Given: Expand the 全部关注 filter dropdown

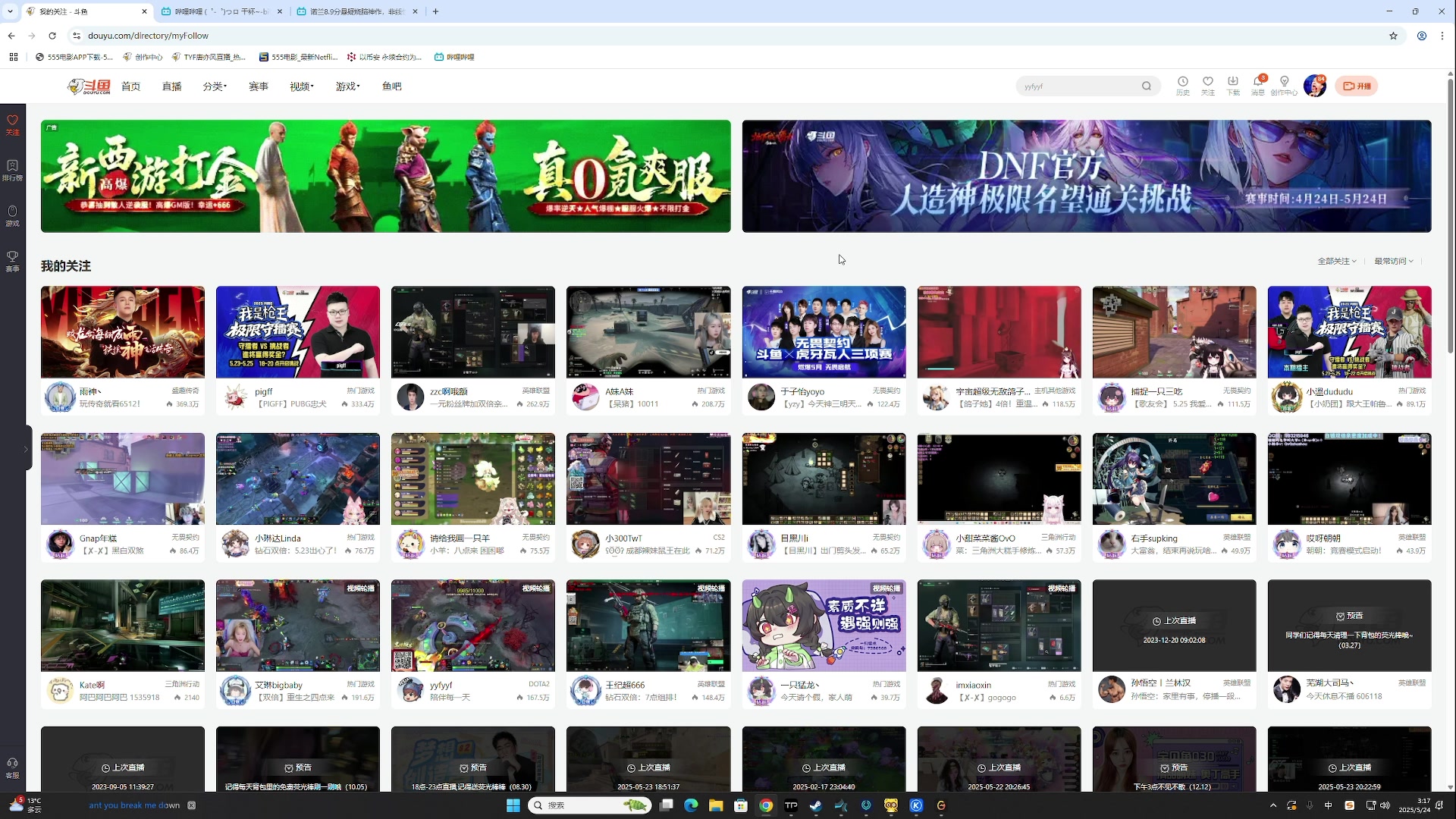Looking at the screenshot, I should pyautogui.click(x=1337, y=261).
